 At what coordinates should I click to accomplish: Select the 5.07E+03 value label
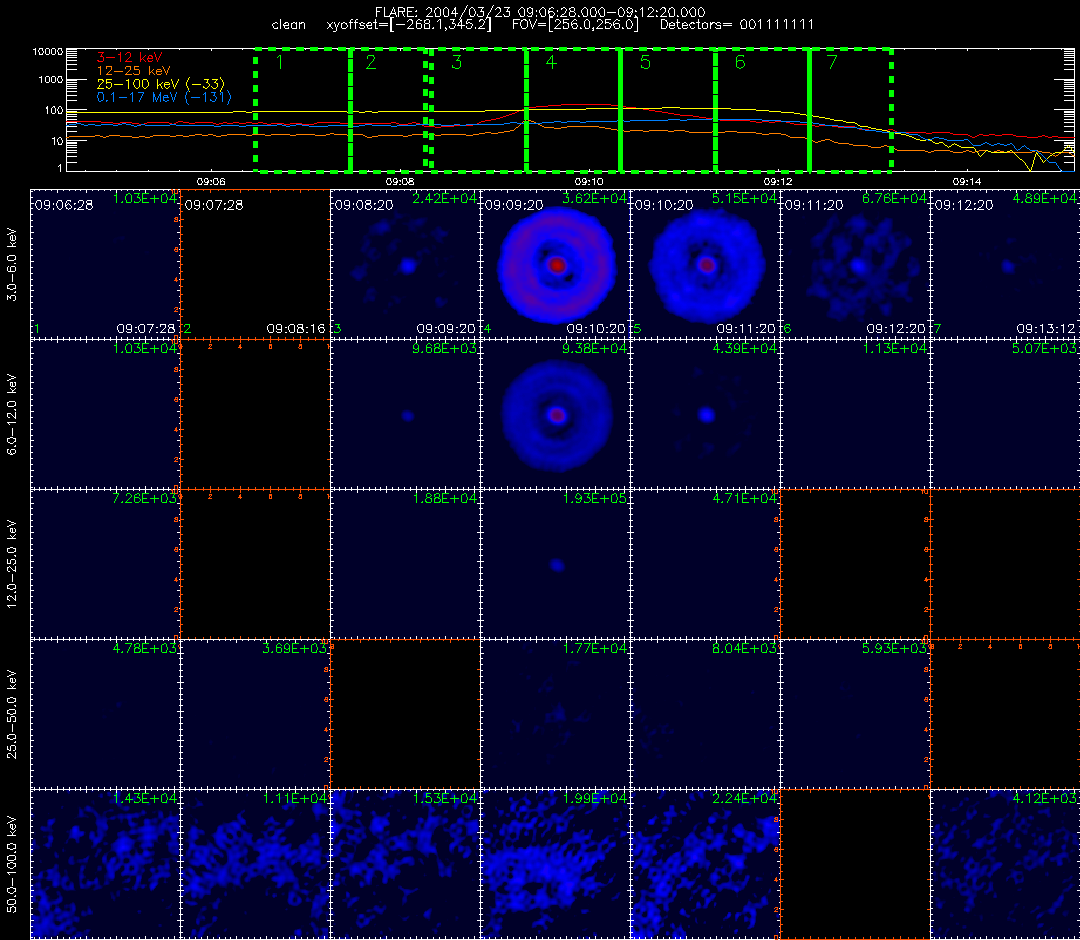[x=1045, y=348]
